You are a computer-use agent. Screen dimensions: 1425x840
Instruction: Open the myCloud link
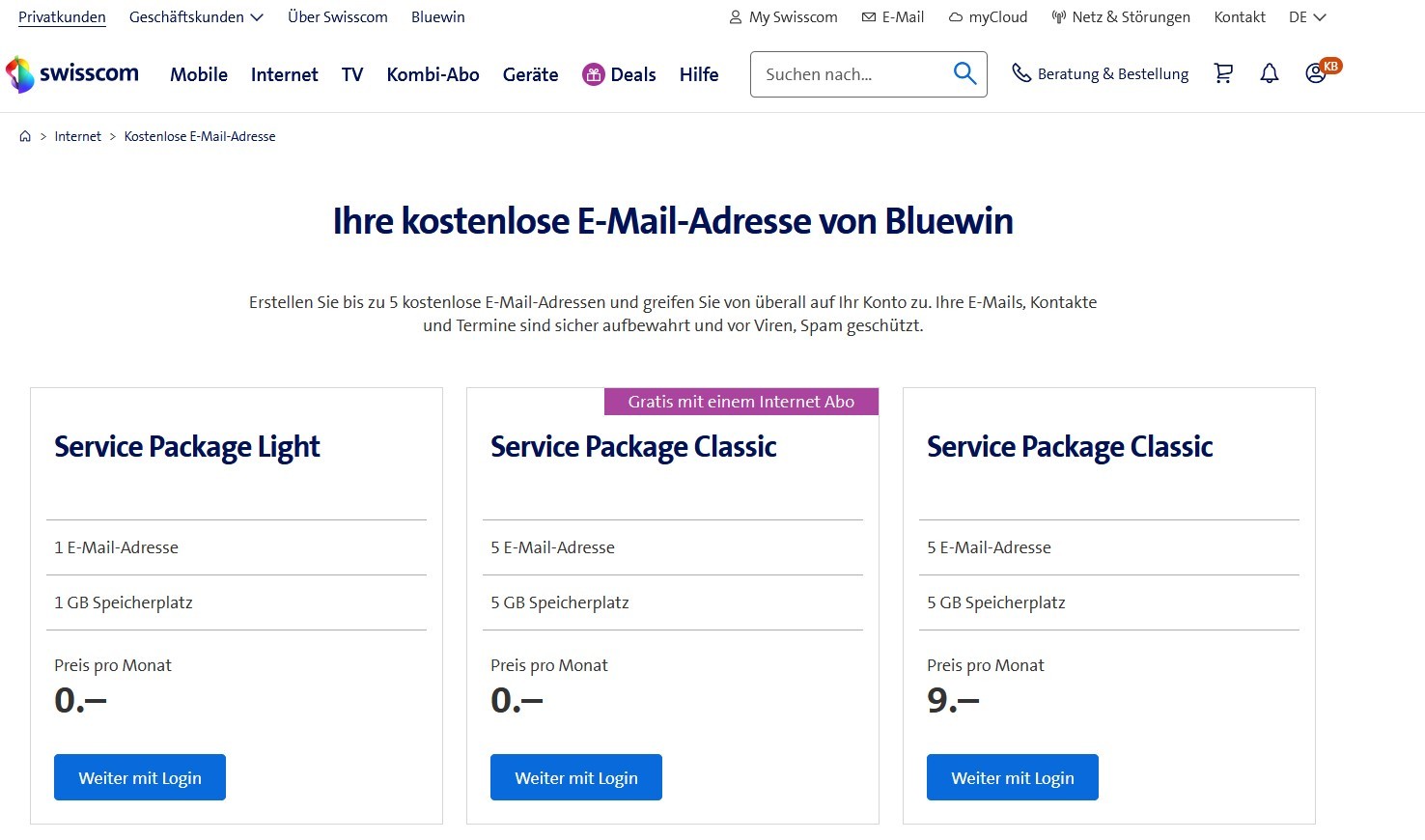pos(989,17)
